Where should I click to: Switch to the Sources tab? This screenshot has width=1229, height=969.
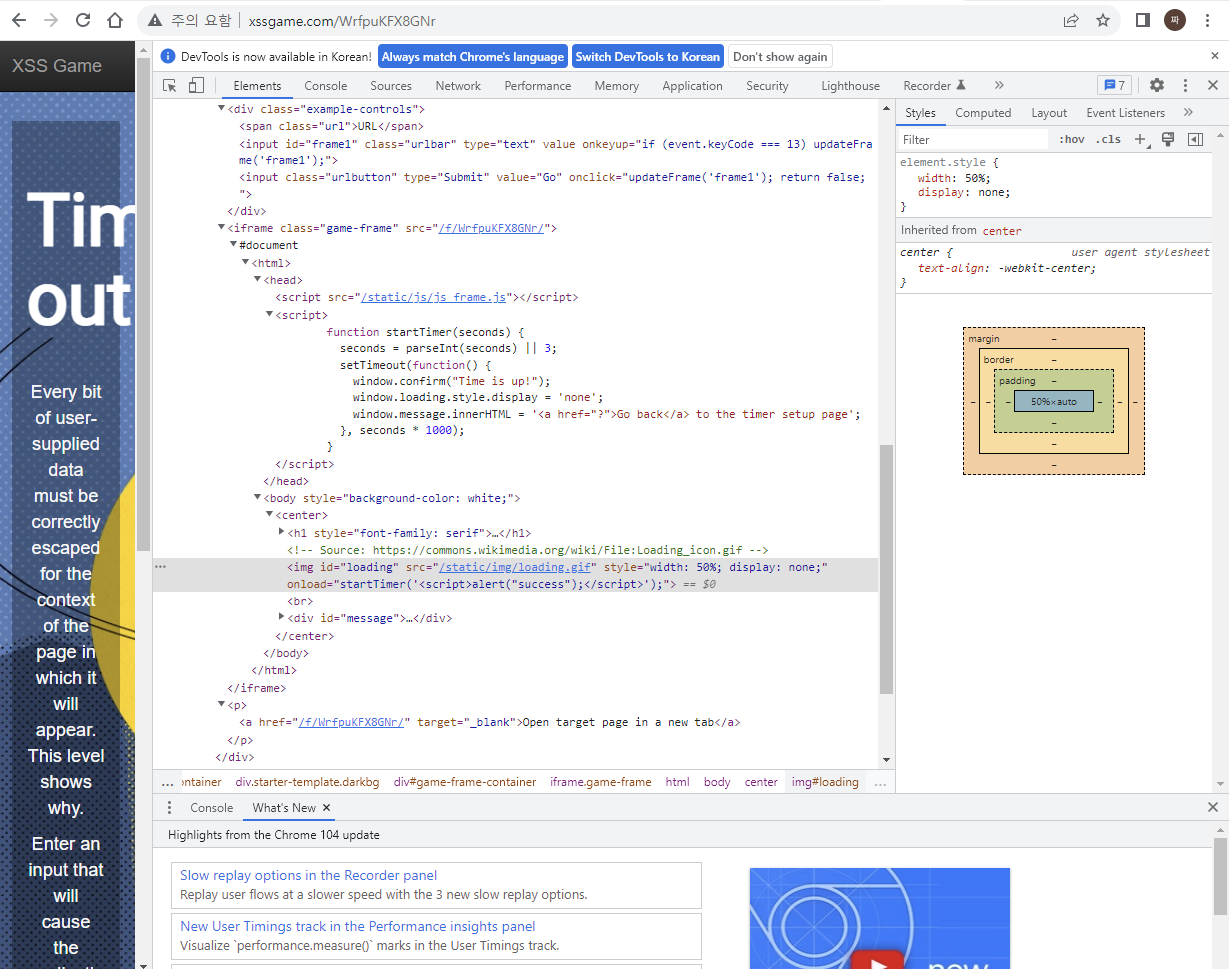pyautogui.click(x=391, y=86)
